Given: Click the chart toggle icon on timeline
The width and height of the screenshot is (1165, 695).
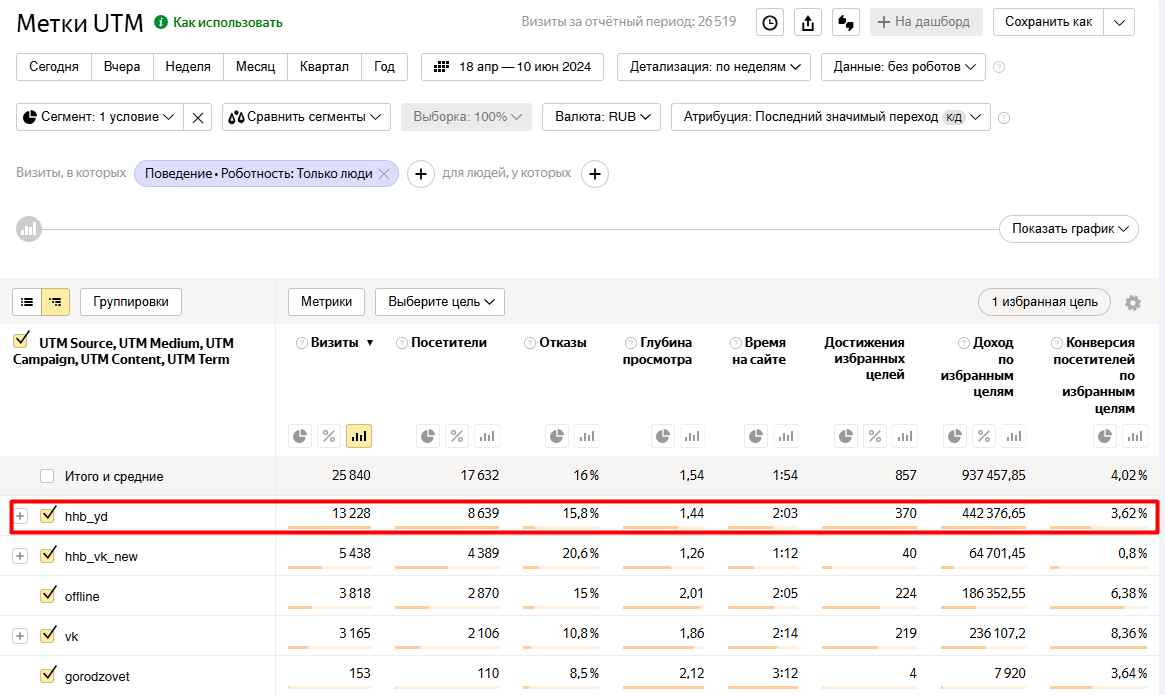Looking at the screenshot, I should pyautogui.click(x=29, y=229).
